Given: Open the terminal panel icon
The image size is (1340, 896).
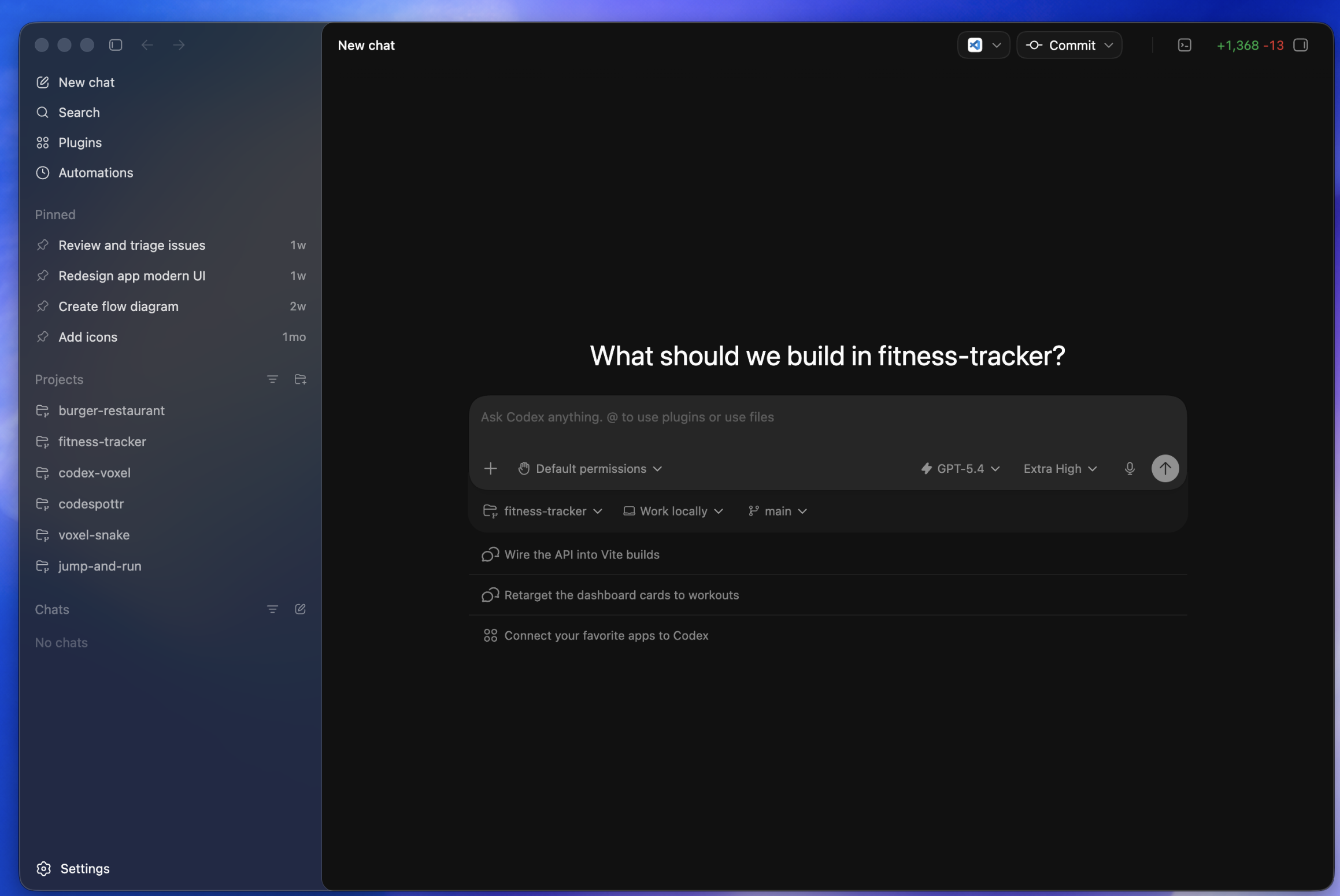Looking at the screenshot, I should tap(1184, 45).
